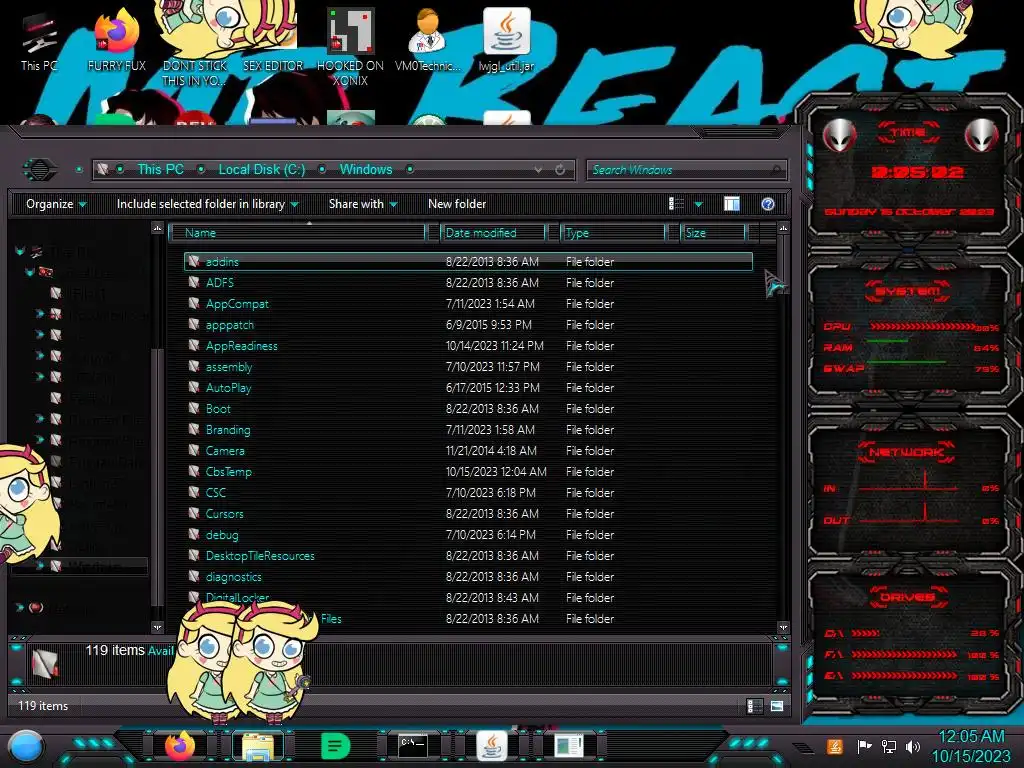Select the apppatch folder
Screen dimensions: 1024x768
pos(468,325)
